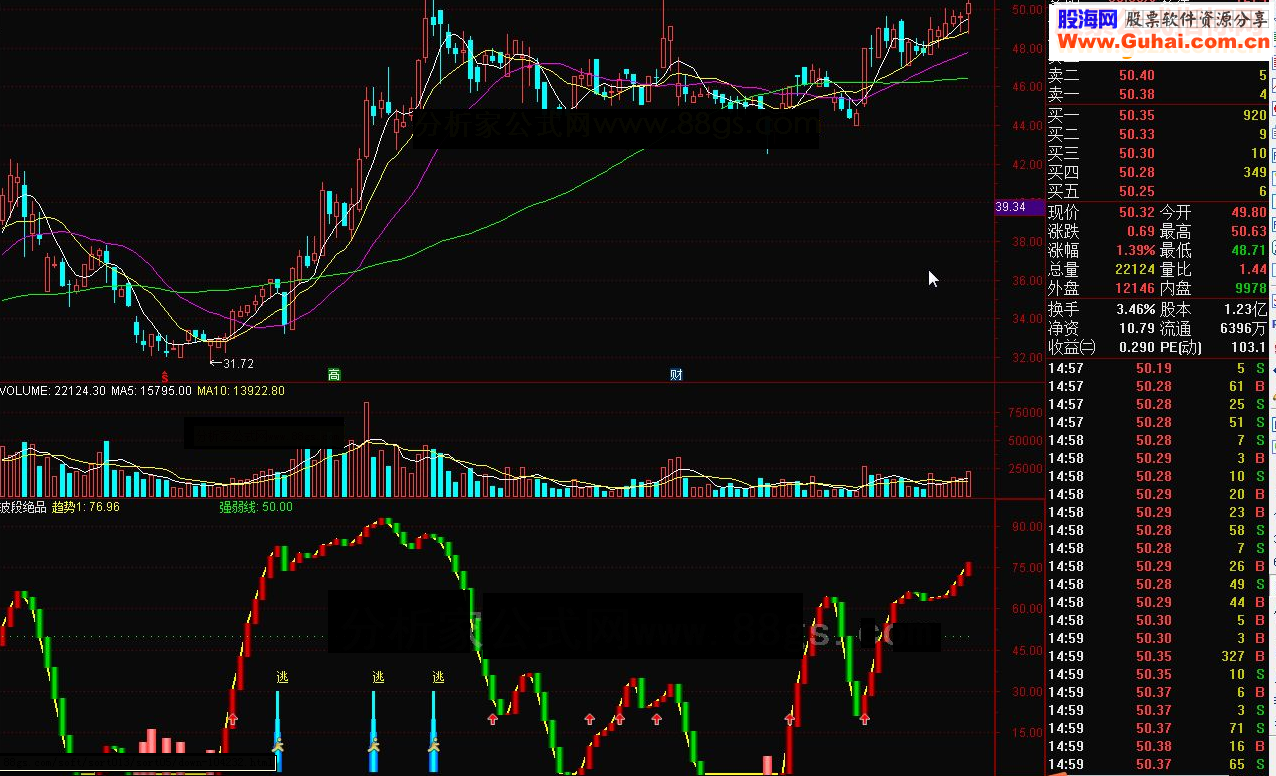Select the 买一 50.35 bid row
Viewport: 1276px width, 776px height.
(x=1157, y=115)
